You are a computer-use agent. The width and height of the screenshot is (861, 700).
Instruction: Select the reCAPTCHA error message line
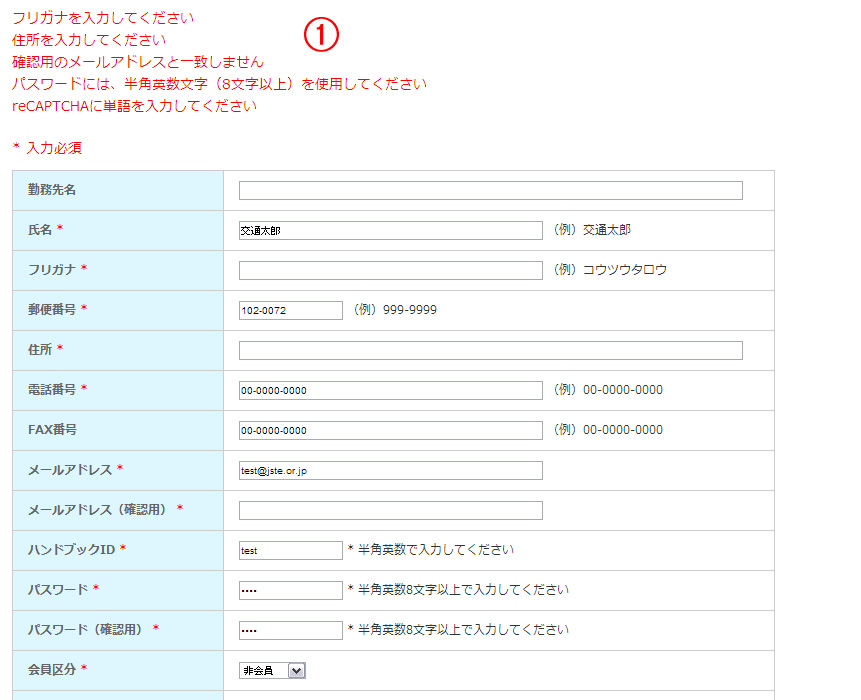coord(134,106)
